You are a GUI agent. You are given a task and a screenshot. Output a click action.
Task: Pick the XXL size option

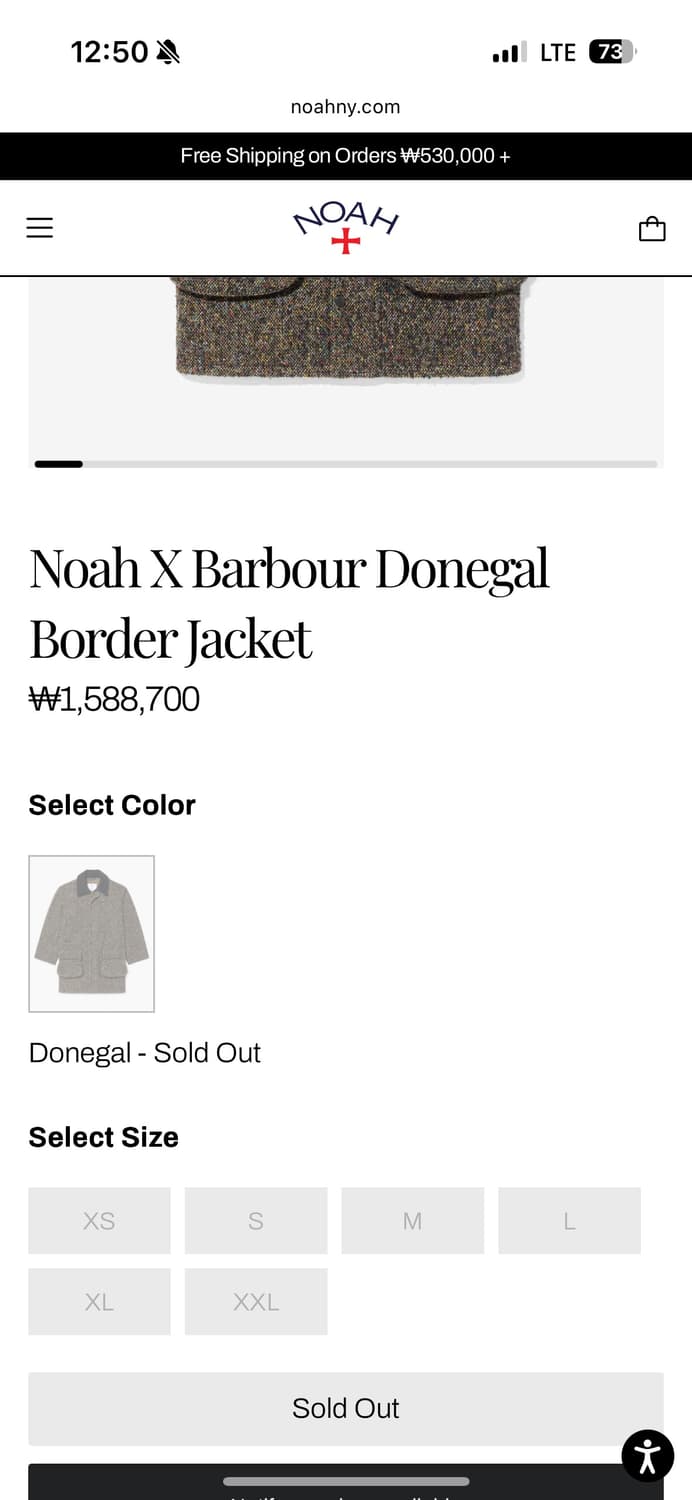(x=256, y=1301)
